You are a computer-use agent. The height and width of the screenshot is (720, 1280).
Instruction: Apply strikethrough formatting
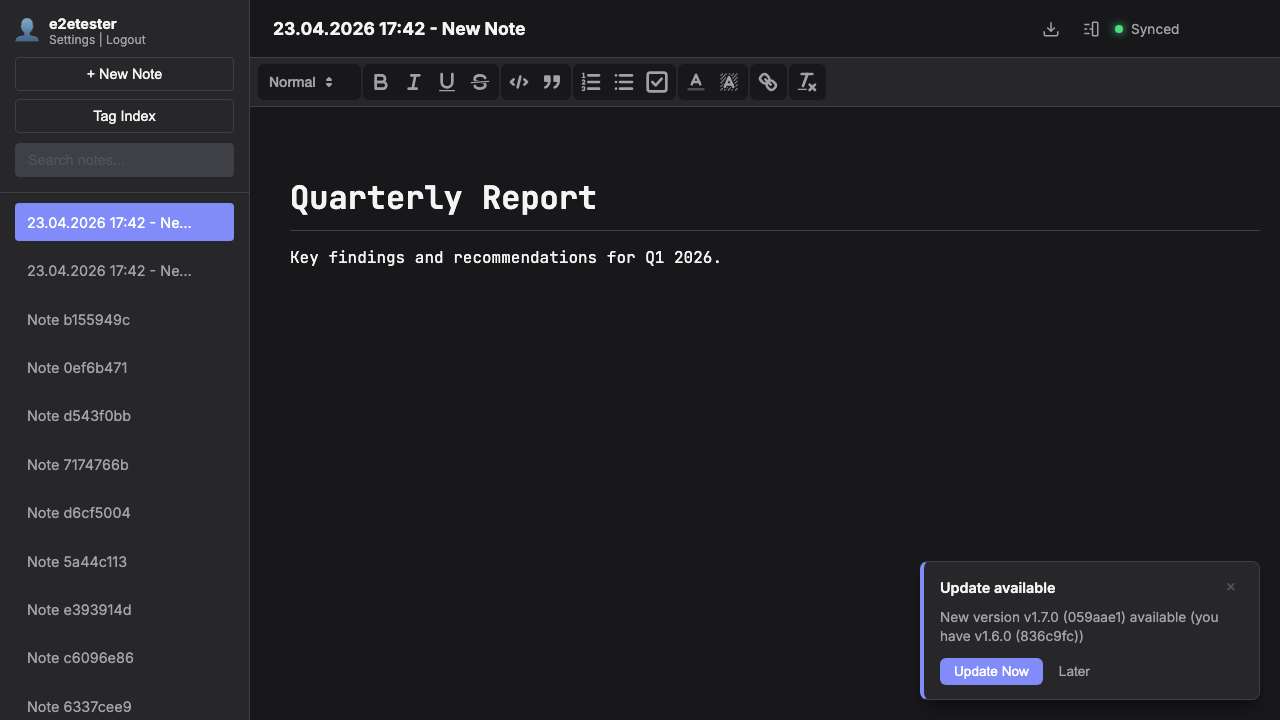click(x=479, y=82)
